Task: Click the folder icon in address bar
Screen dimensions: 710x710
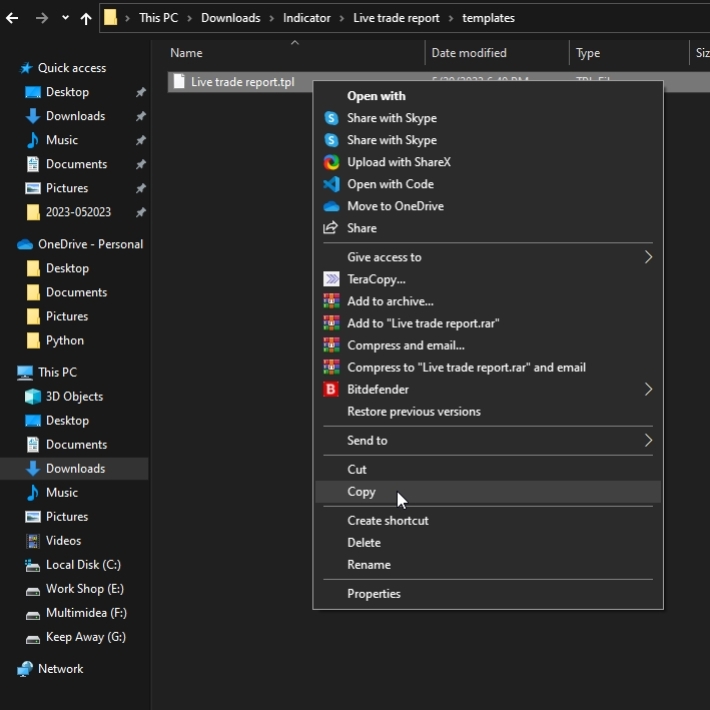Action: [x=110, y=18]
